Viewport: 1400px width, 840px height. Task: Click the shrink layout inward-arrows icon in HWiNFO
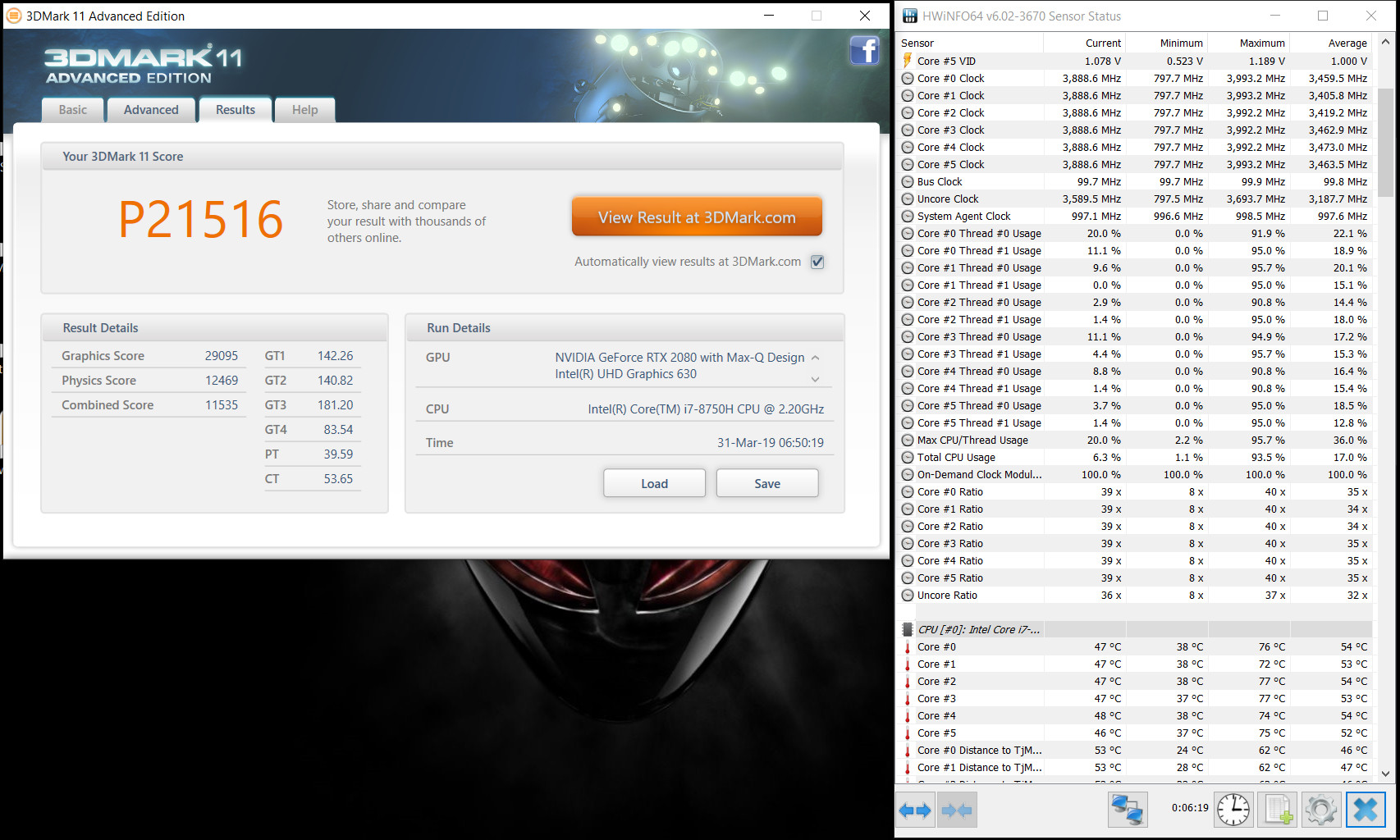pyautogui.click(x=957, y=810)
